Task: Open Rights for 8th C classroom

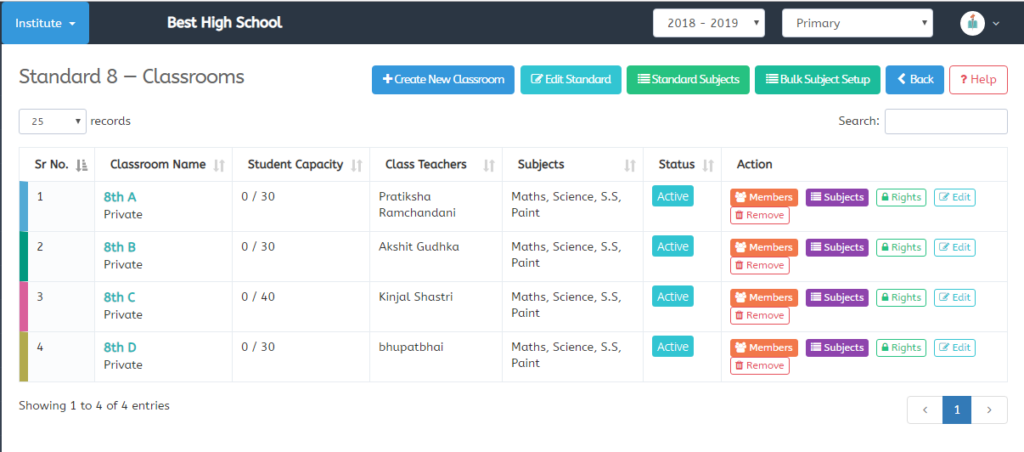Action: coord(901,297)
